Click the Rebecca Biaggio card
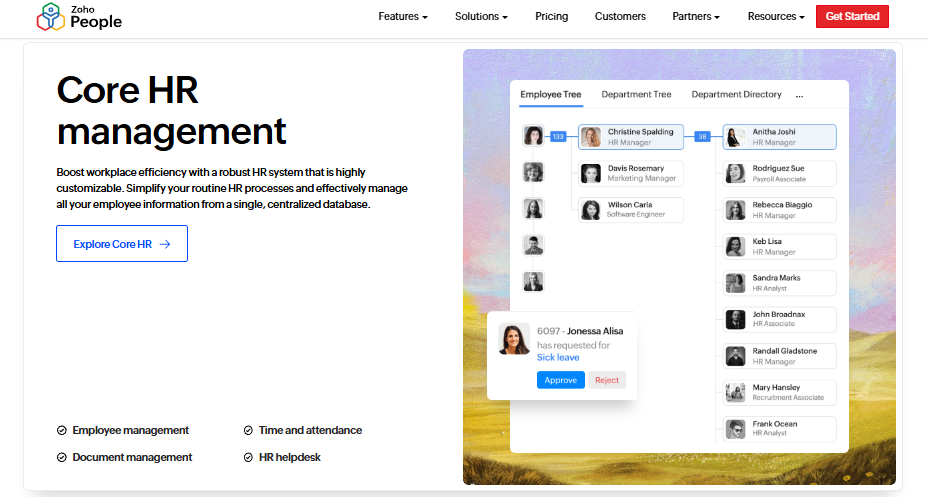 779,210
